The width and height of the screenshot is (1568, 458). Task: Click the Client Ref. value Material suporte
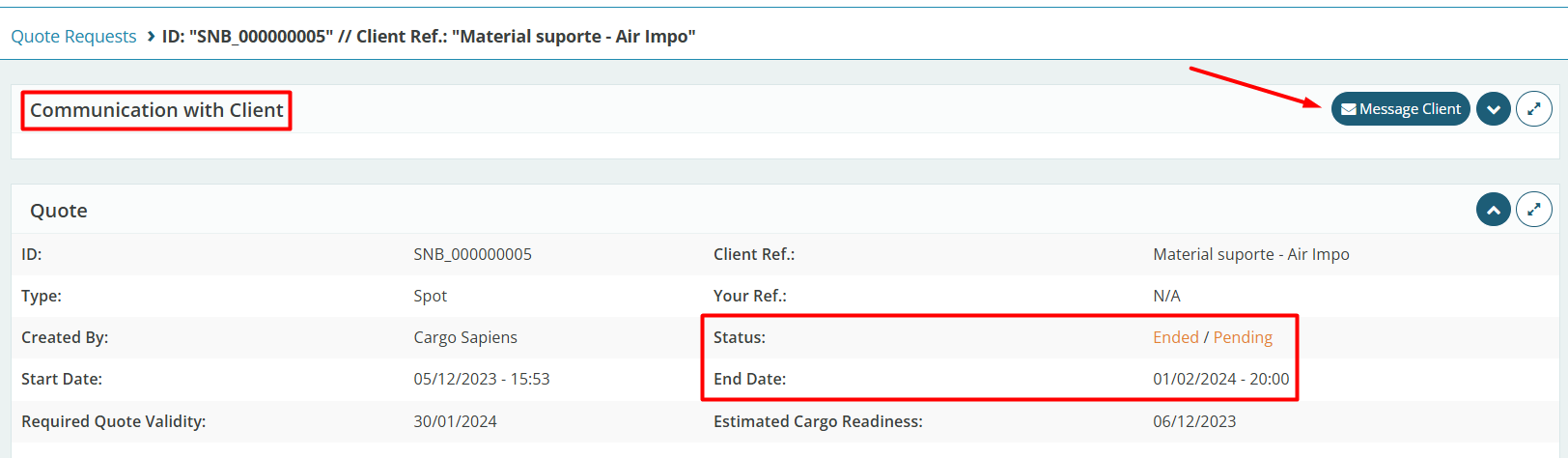tap(1250, 254)
